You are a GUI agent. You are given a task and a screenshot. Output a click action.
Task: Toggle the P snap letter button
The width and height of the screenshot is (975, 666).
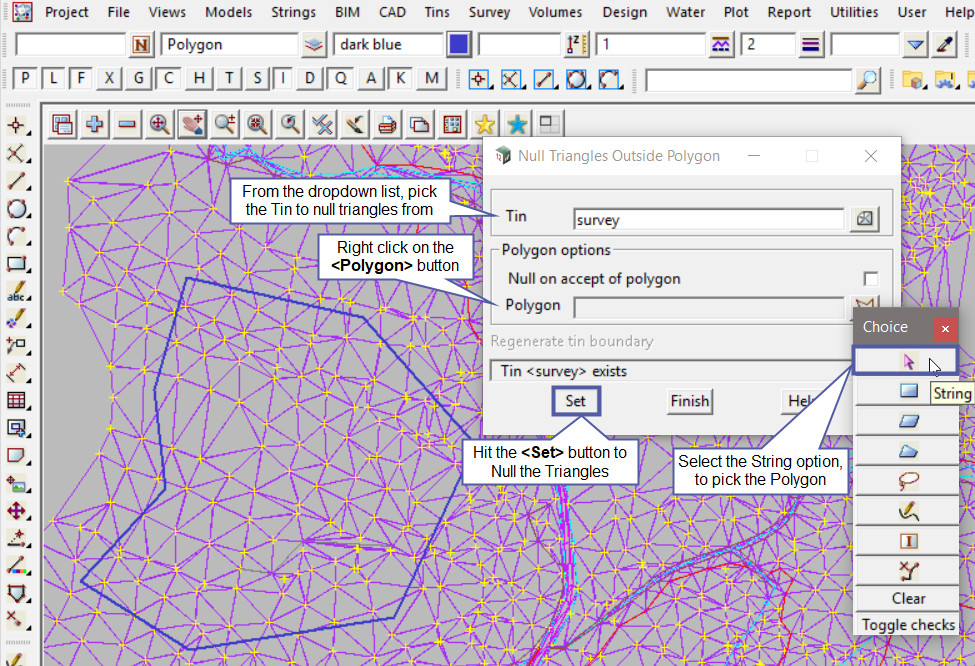[25, 79]
